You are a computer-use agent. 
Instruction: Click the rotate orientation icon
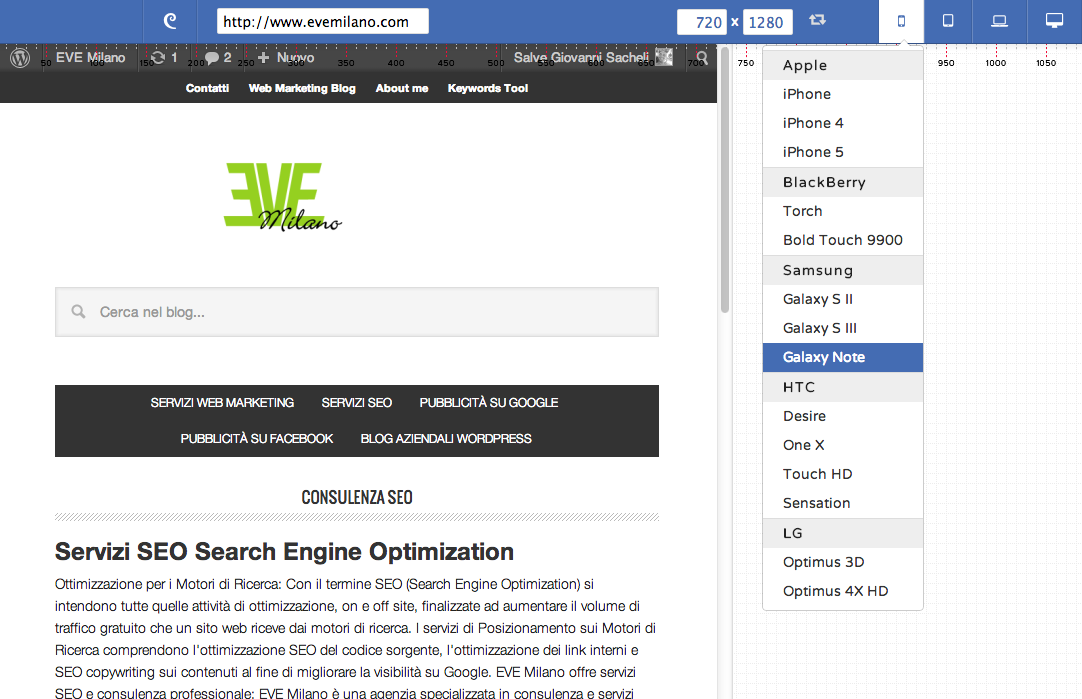tap(817, 20)
